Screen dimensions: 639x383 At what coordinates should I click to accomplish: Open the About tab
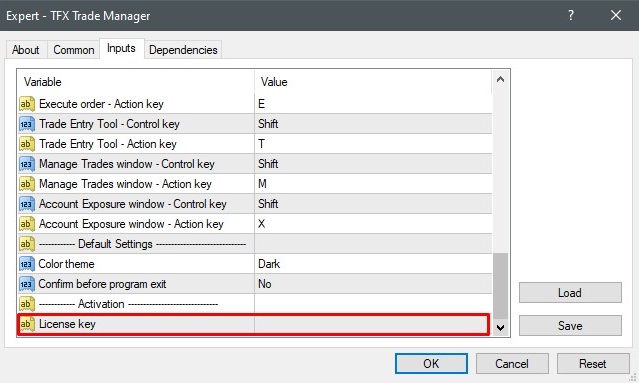[x=26, y=50]
